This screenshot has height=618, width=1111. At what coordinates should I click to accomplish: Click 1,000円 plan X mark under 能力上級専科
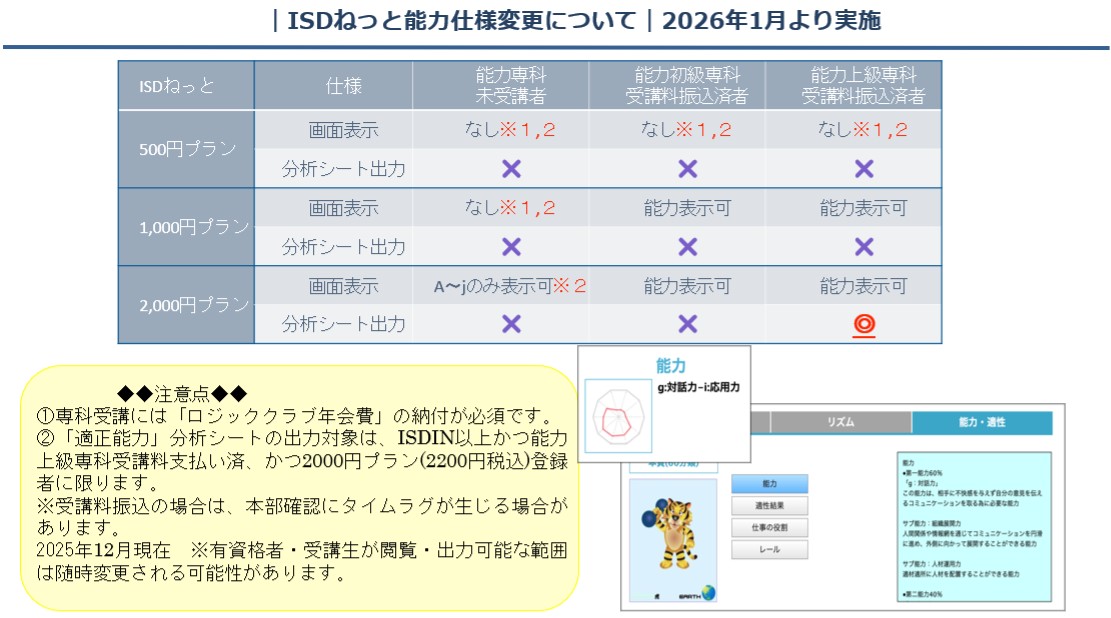point(864,247)
